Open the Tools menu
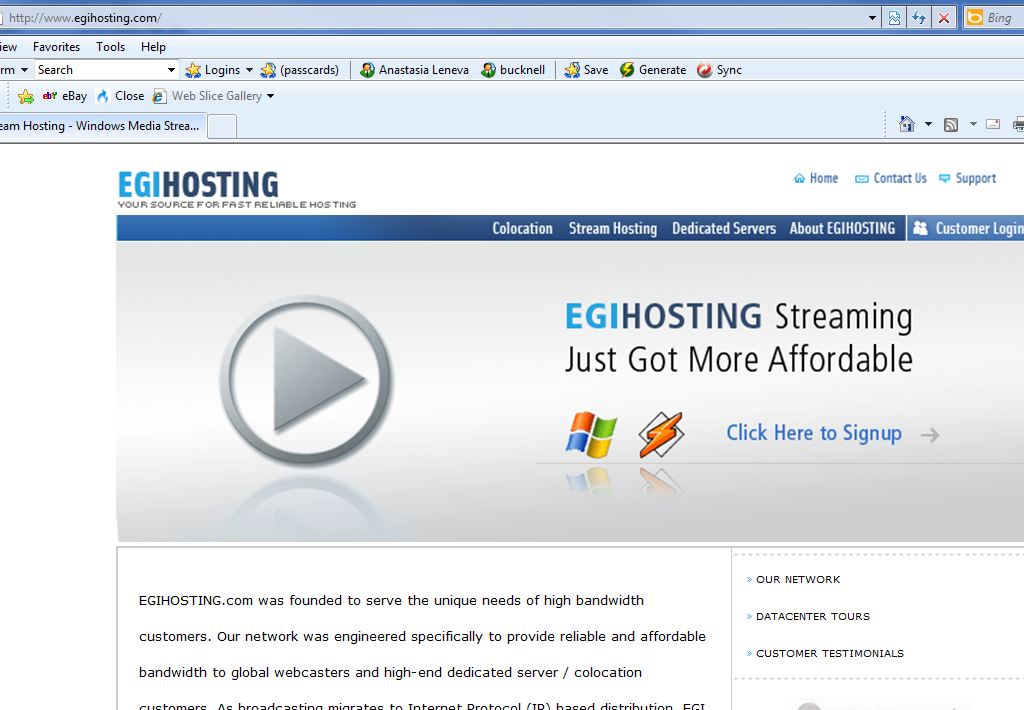The width and height of the screenshot is (1024, 710). [110, 47]
